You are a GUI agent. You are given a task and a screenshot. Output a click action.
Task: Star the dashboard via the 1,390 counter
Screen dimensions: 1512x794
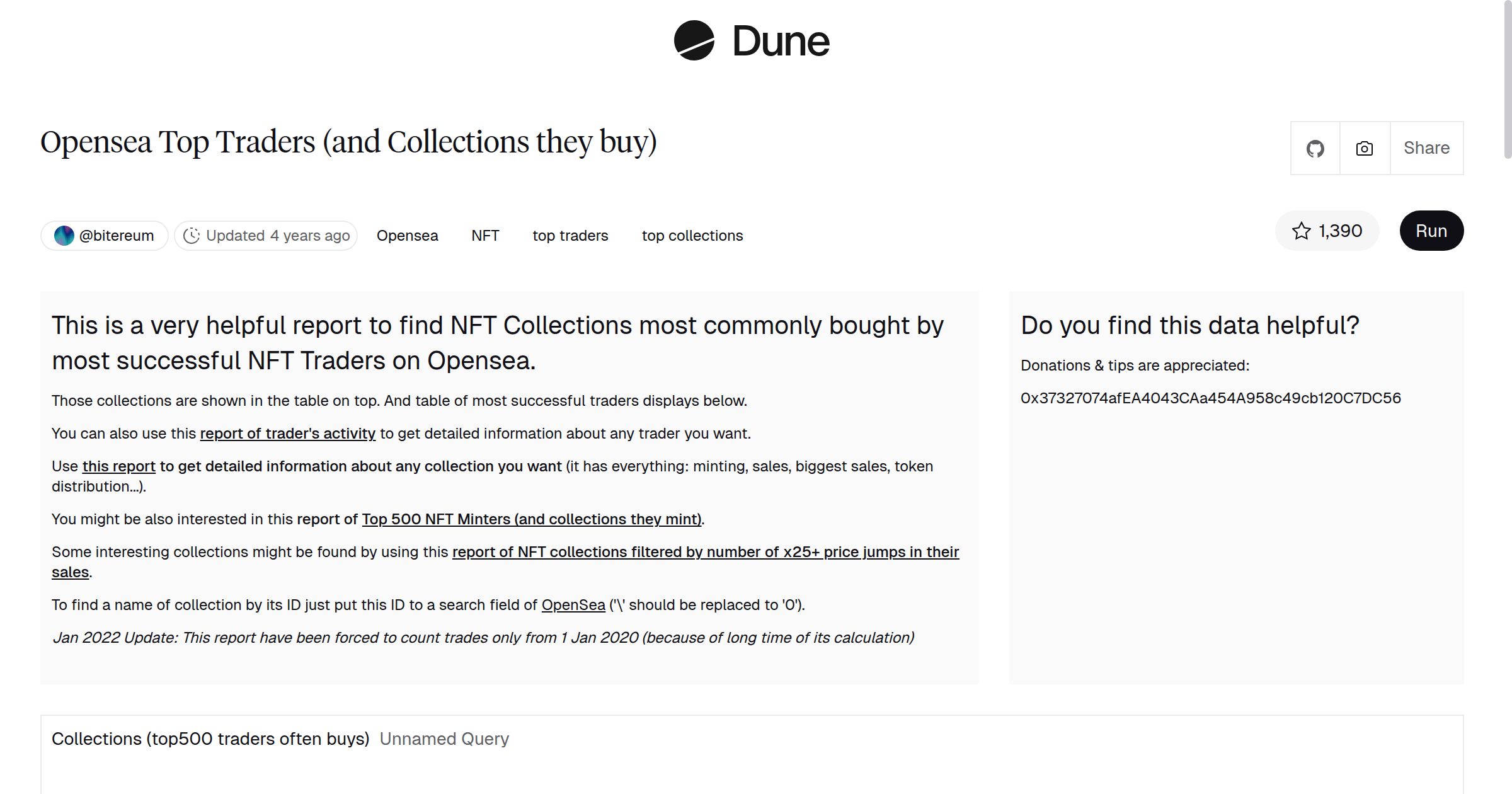tap(1327, 231)
